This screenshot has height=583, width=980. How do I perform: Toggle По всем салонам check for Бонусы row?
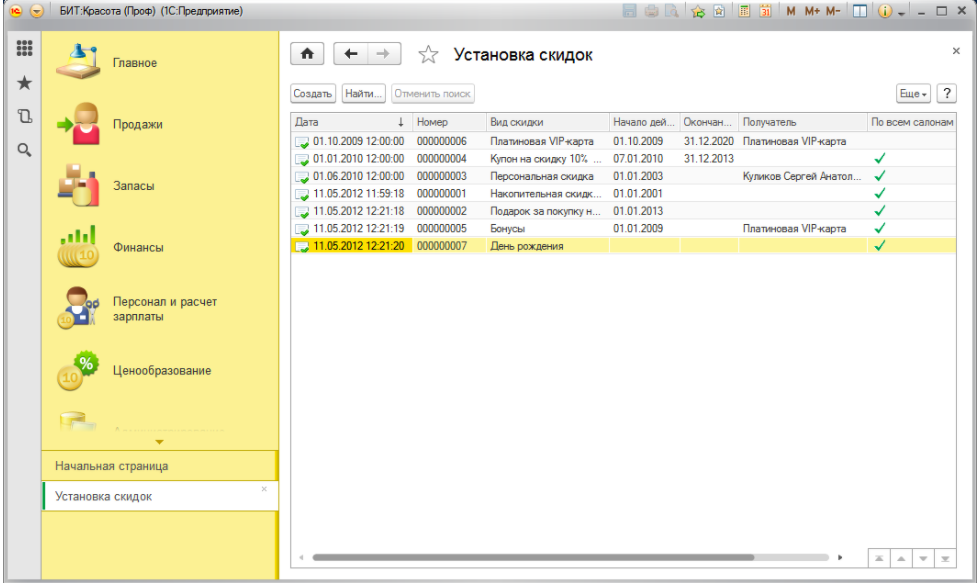tap(880, 229)
